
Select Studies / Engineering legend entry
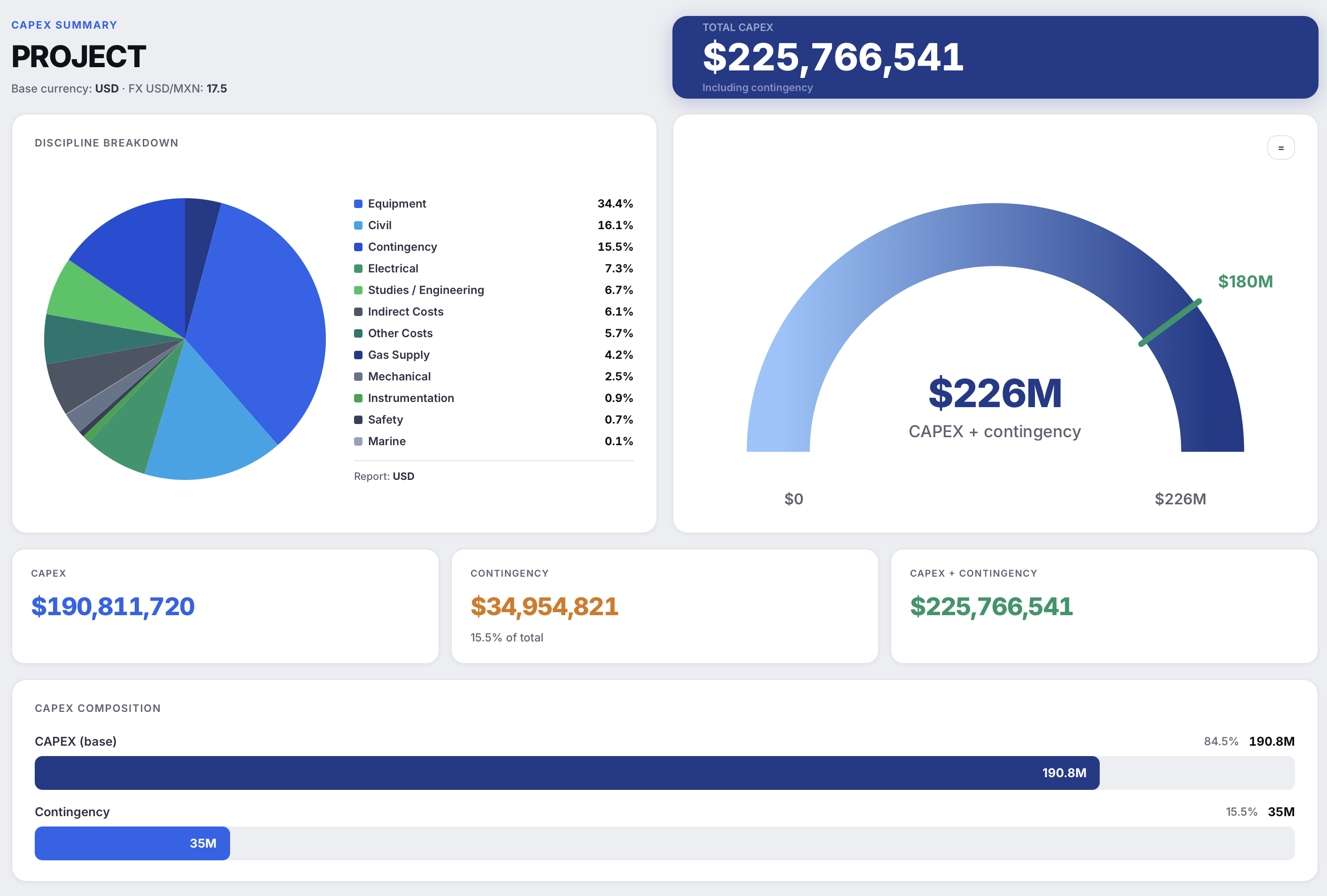(425, 290)
